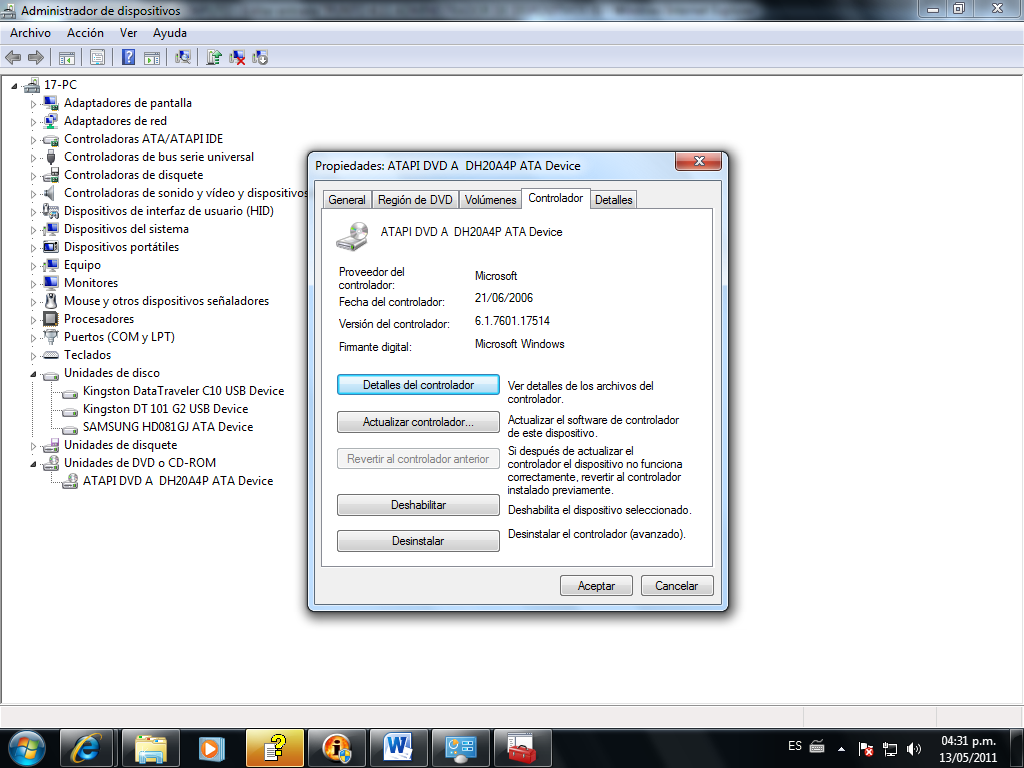Click Detalles del controlador button
Screen dimensions: 1024x768
point(419,385)
